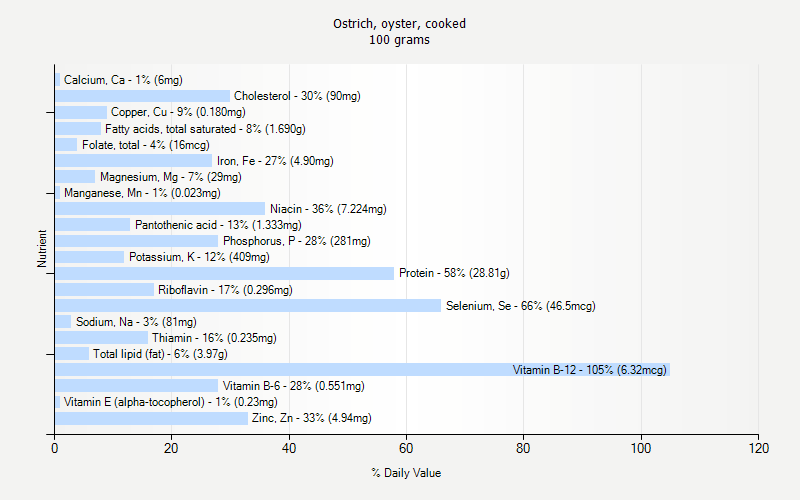The image size is (800, 500).
Task: Click the '% Daily Value' axis title
Action: pyautogui.click(x=406, y=473)
